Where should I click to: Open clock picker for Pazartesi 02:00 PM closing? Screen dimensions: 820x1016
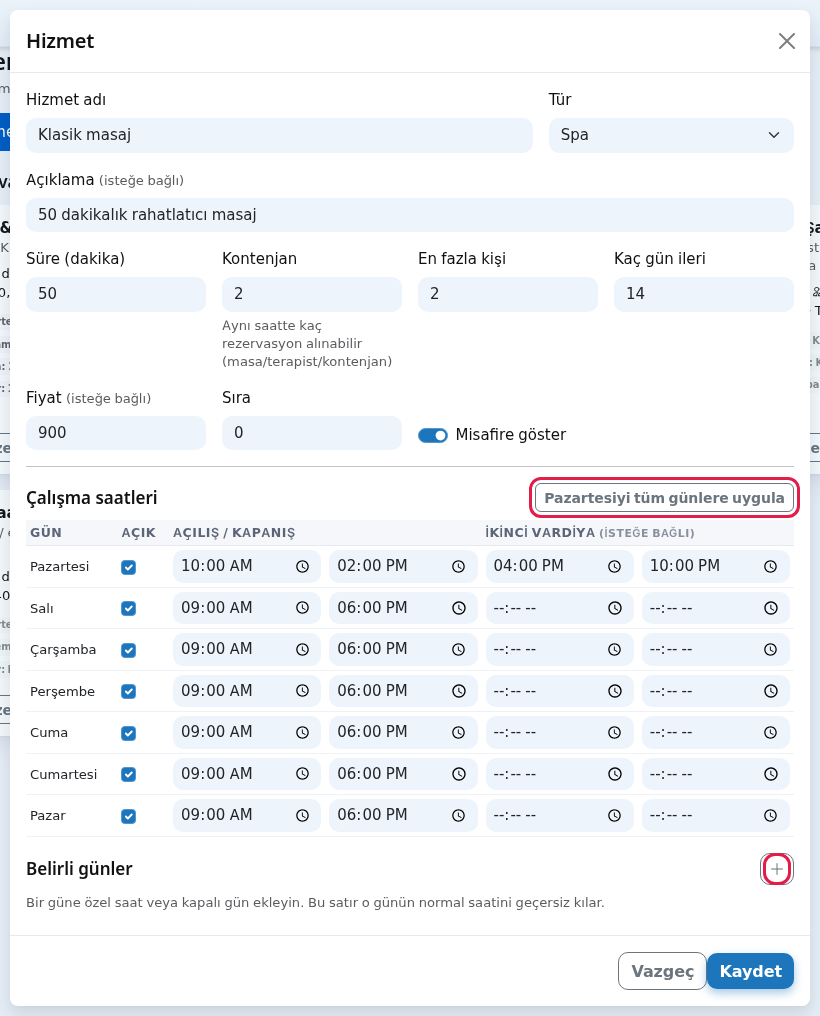[x=459, y=566]
